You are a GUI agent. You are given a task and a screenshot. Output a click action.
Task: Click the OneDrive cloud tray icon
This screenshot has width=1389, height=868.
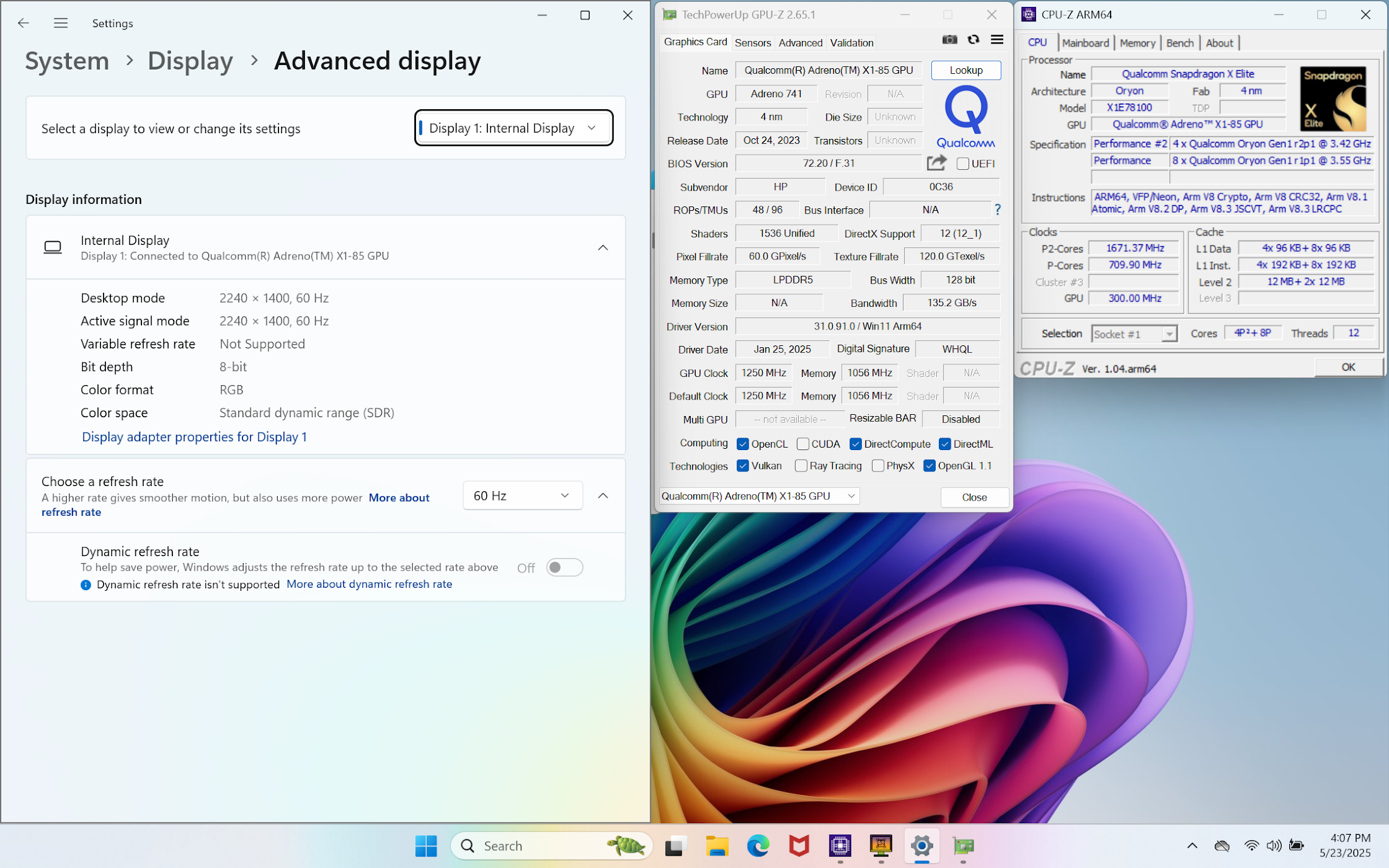[1222, 846]
